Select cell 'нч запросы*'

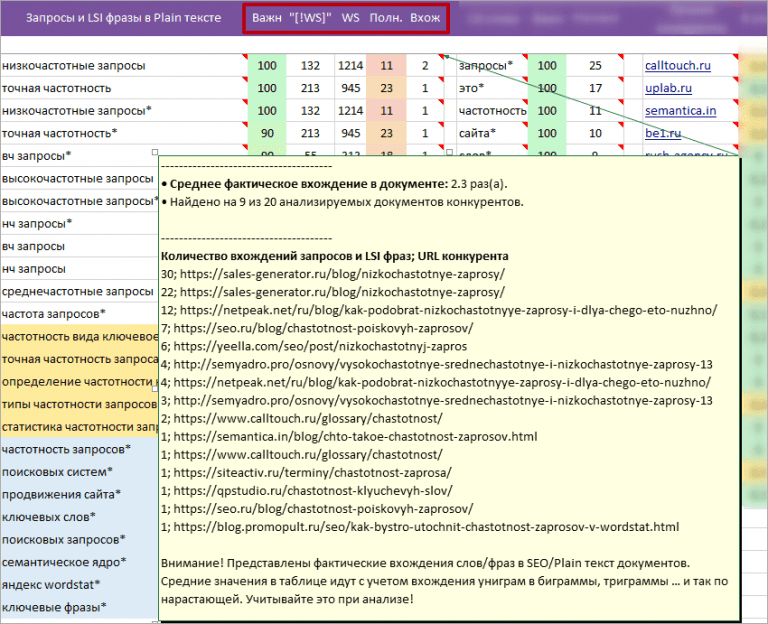[x=79, y=223]
